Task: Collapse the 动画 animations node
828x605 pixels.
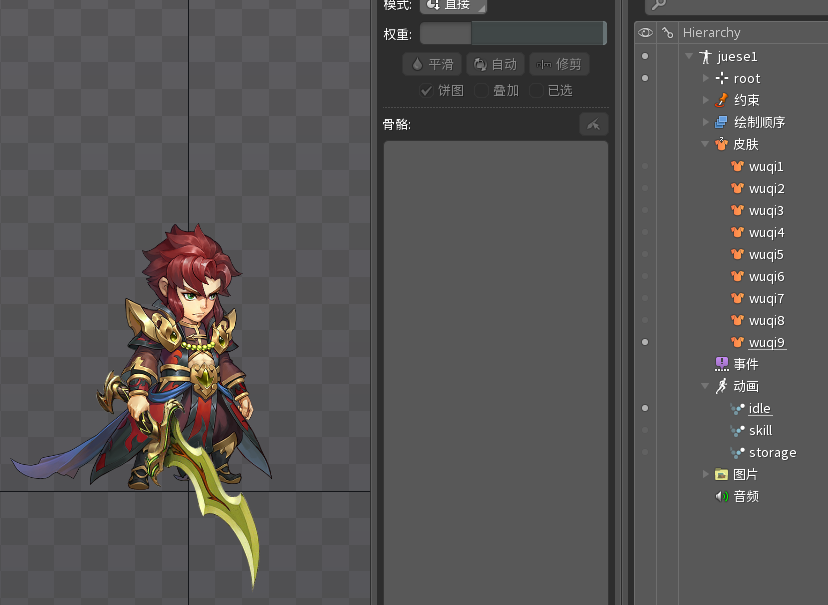Action: [705, 386]
